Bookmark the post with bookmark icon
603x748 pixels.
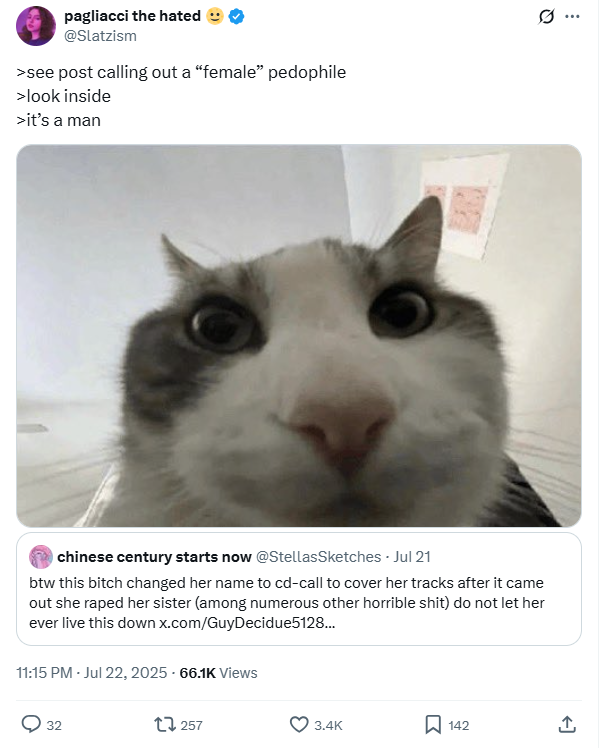(x=433, y=725)
